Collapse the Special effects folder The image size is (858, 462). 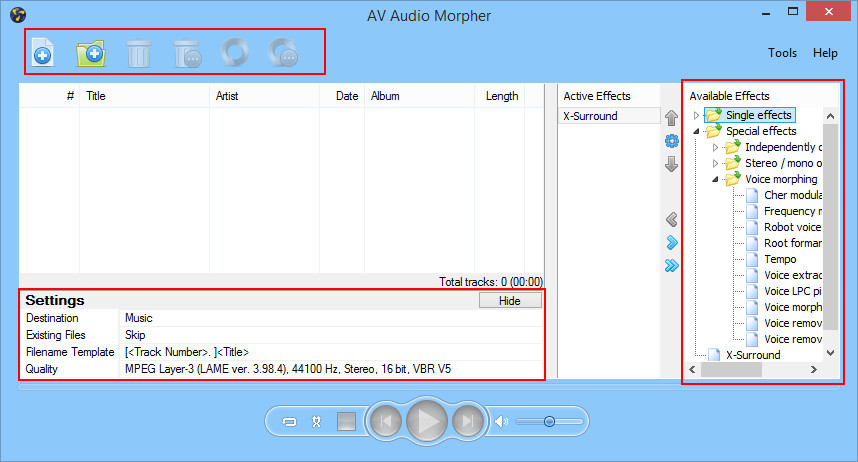tap(696, 131)
